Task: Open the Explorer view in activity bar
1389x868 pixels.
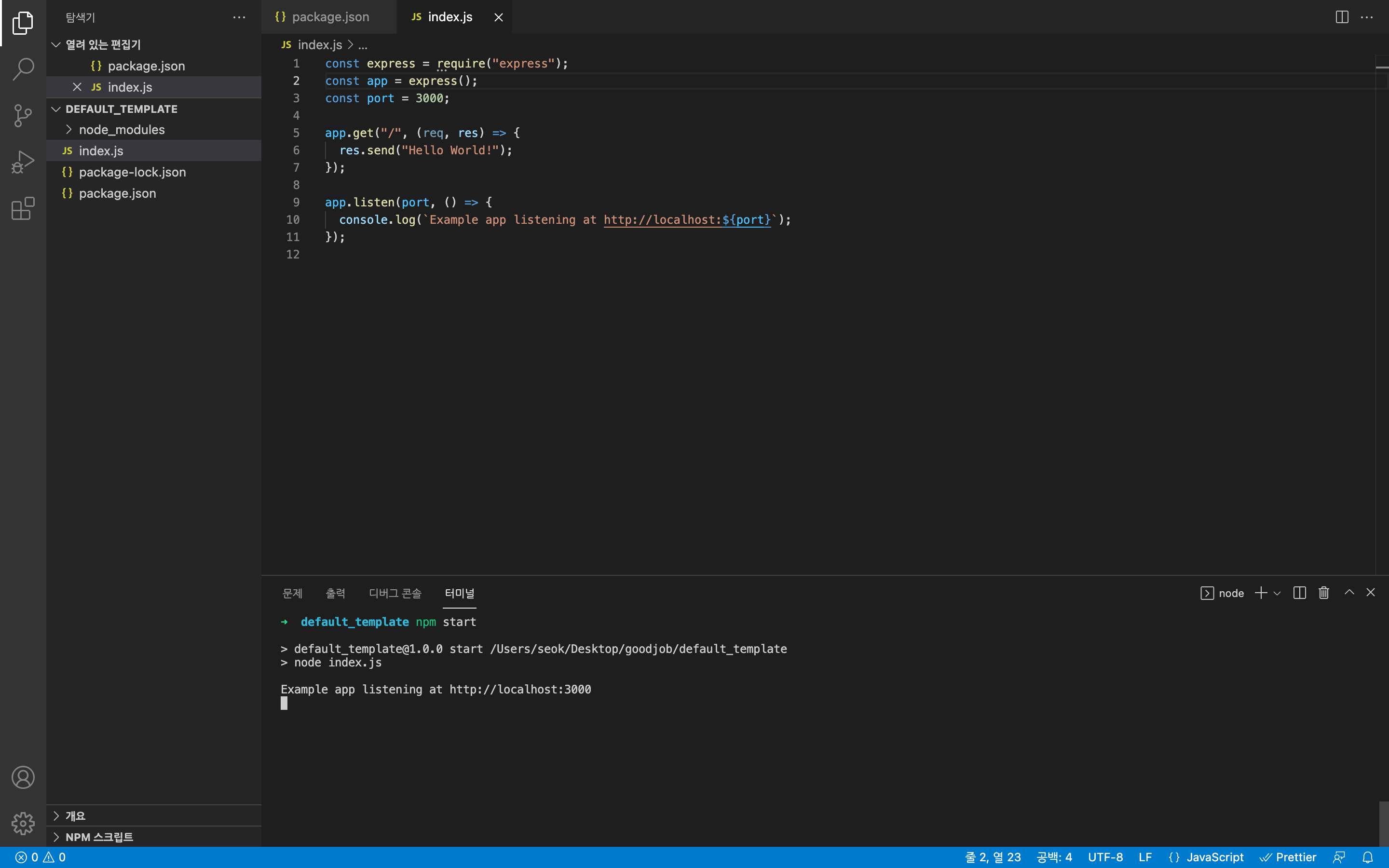Action: [23, 23]
